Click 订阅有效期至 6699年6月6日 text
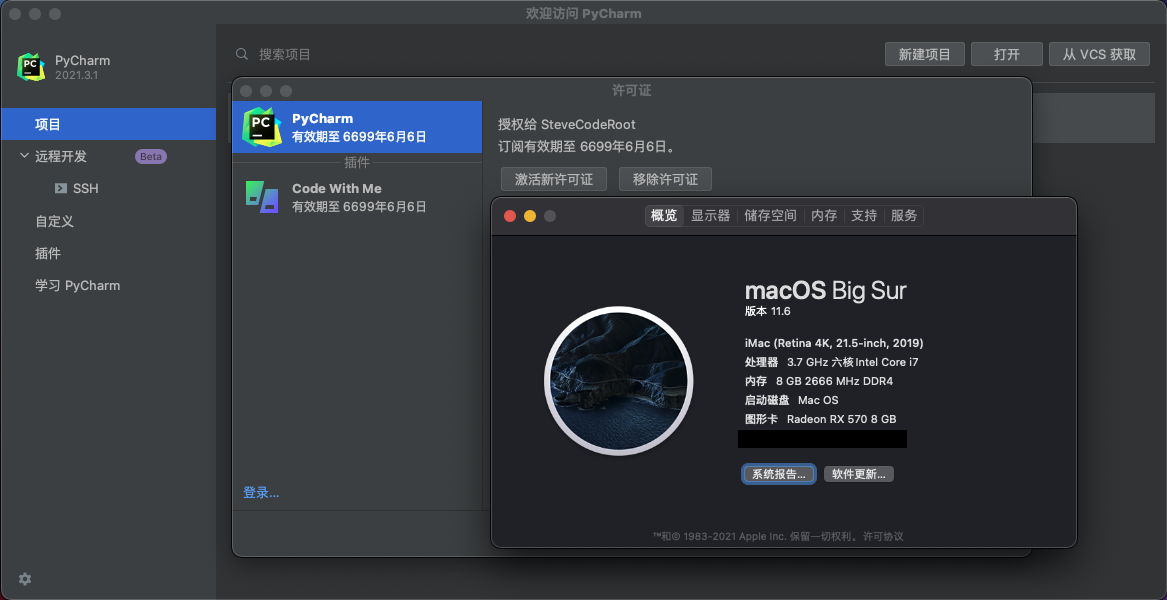This screenshot has height=600, width=1167. click(588, 147)
